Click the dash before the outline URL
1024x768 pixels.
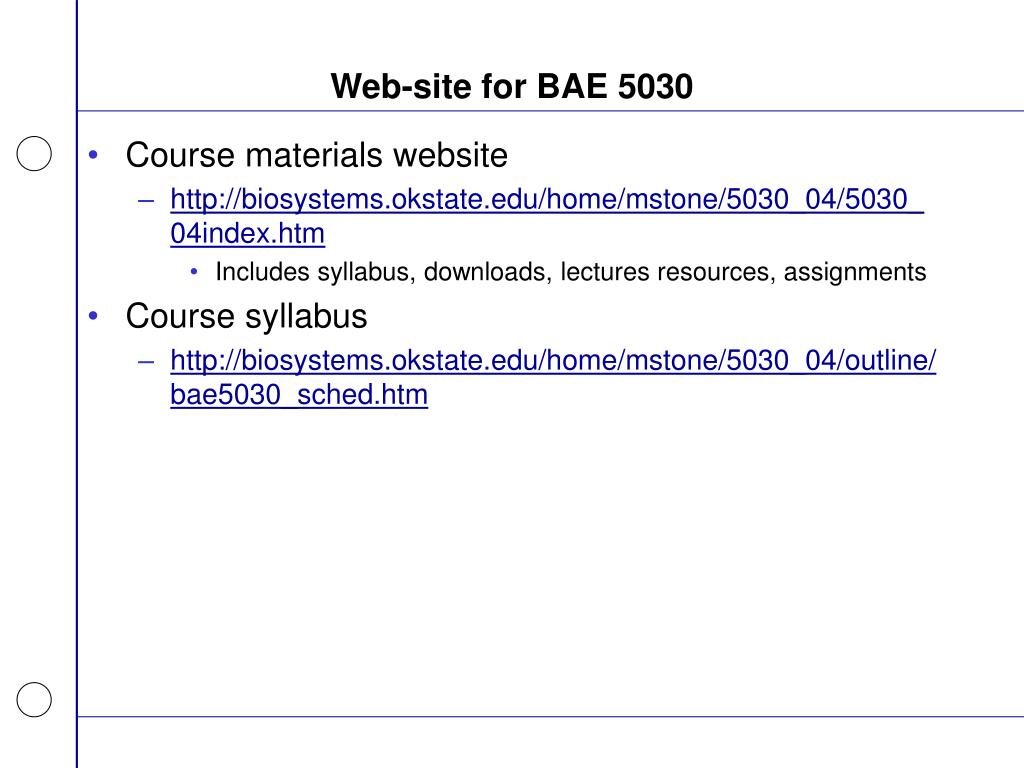[x=146, y=361]
